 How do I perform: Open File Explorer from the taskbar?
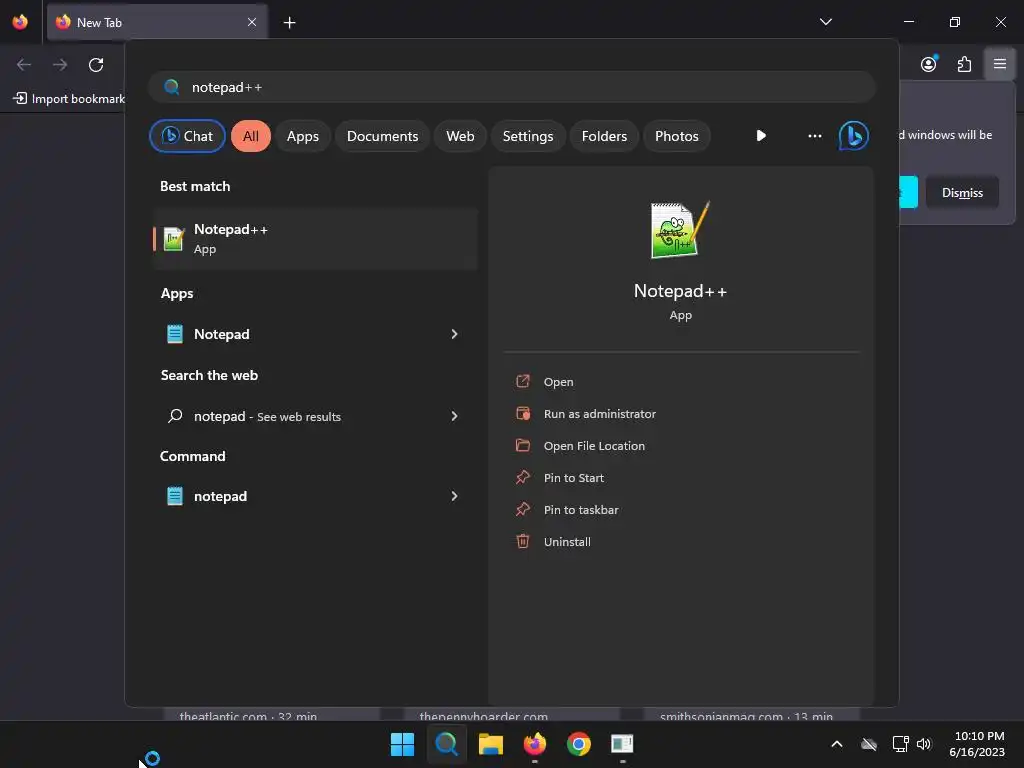coord(490,744)
